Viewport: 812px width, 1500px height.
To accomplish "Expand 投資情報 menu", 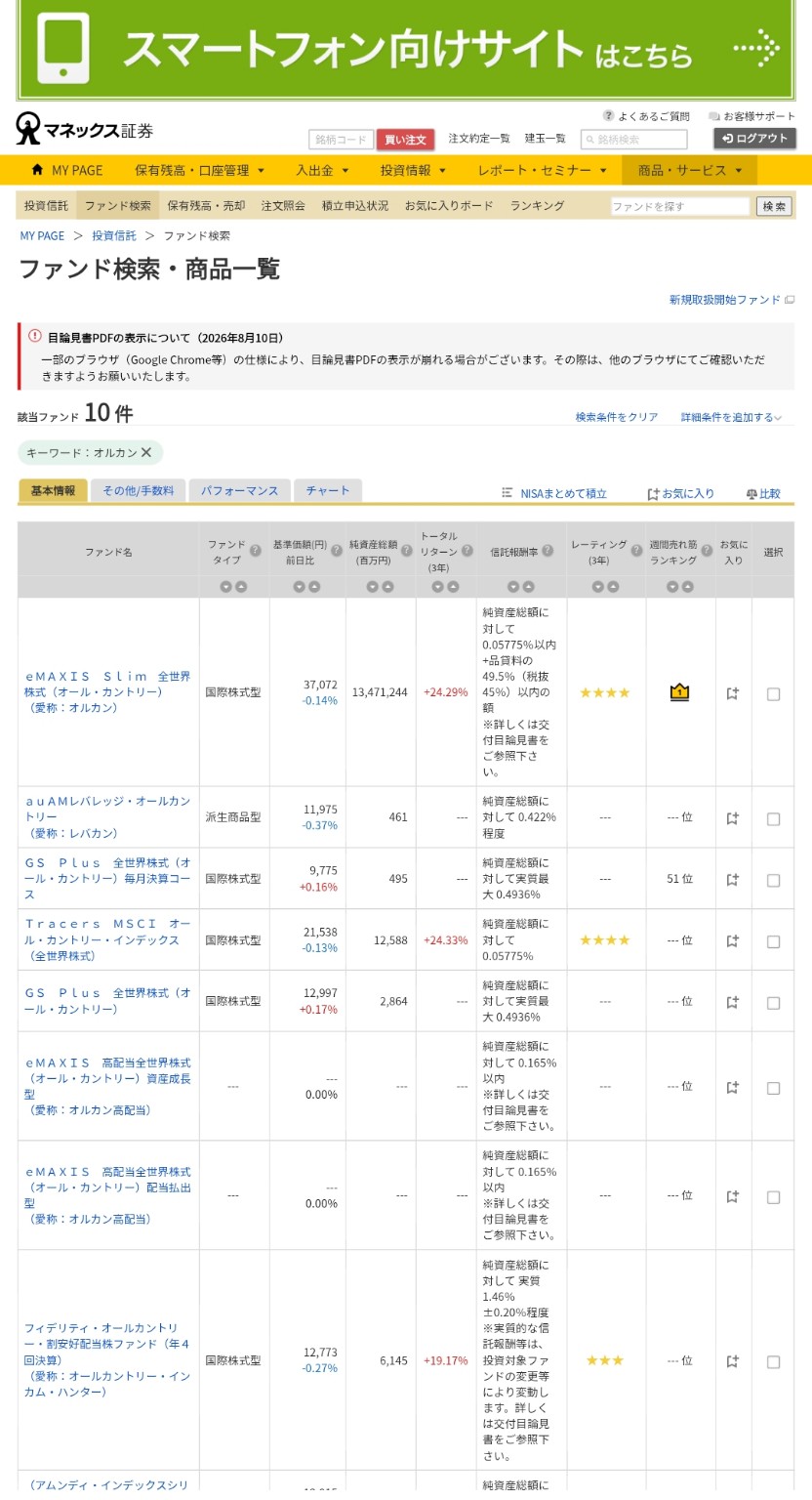I will pyautogui.click(x=413, y=170).
